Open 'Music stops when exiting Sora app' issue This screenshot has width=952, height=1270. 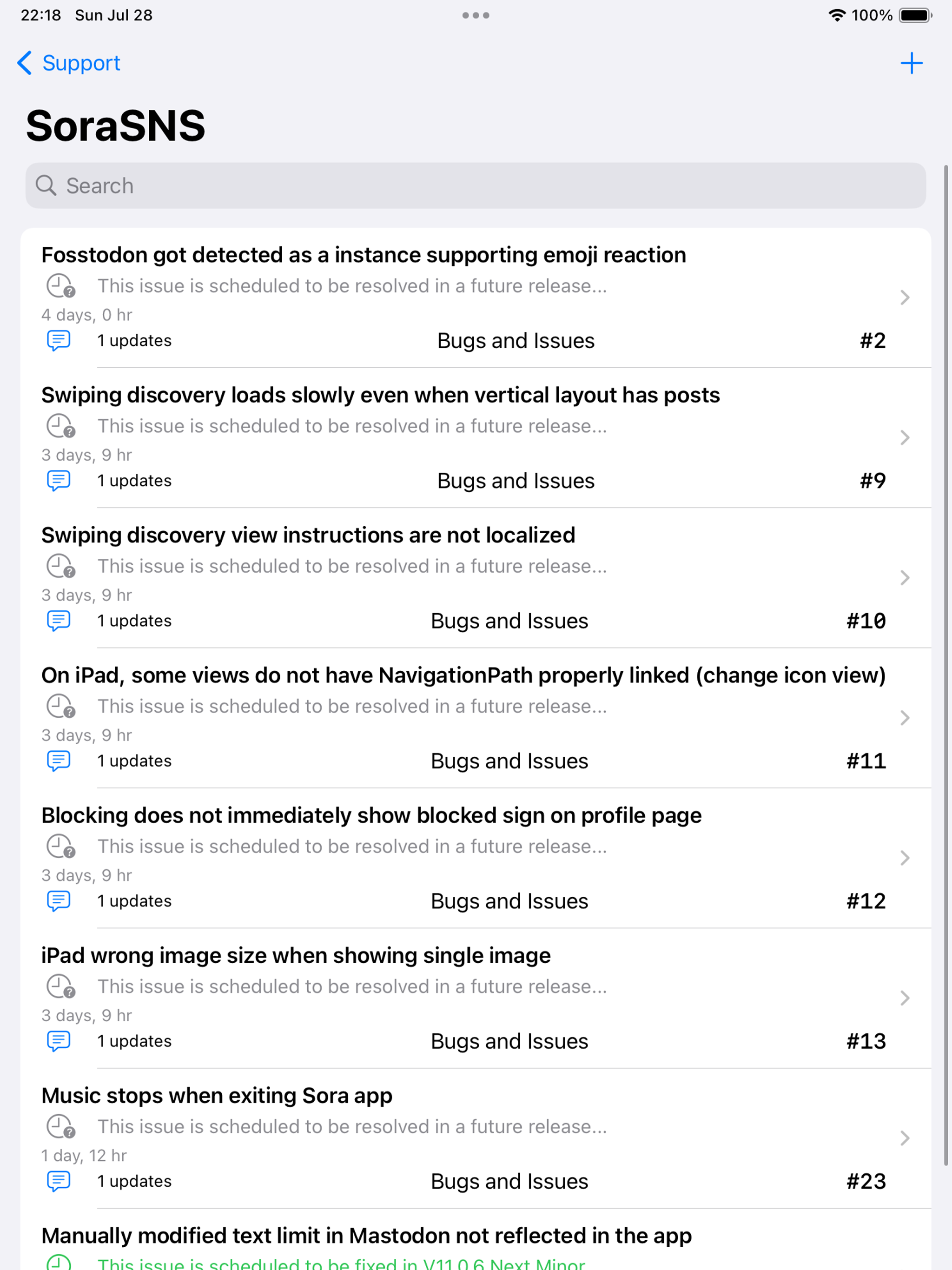tap(476, 1138)
